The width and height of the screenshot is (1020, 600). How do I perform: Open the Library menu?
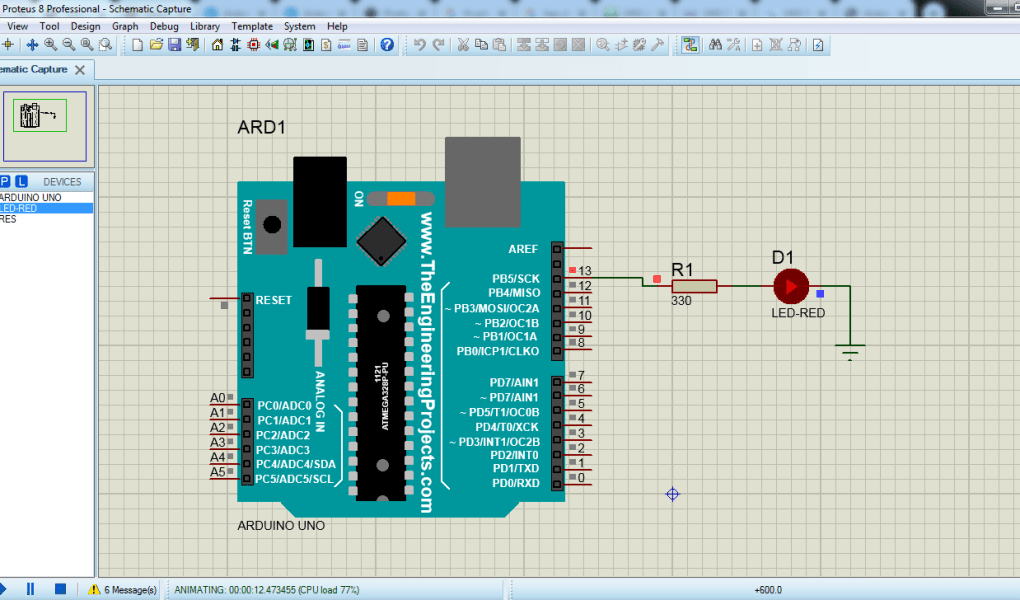(205, 26)
